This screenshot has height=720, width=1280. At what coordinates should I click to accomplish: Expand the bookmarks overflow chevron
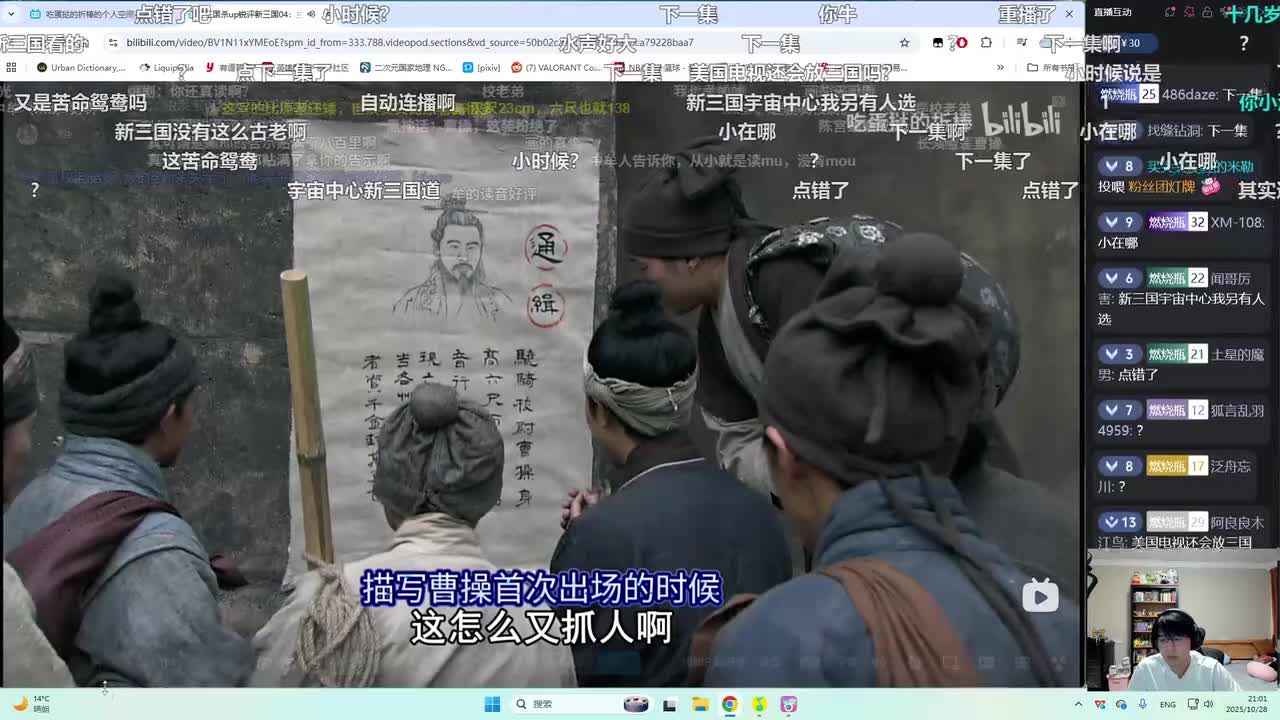[1000, 68]
